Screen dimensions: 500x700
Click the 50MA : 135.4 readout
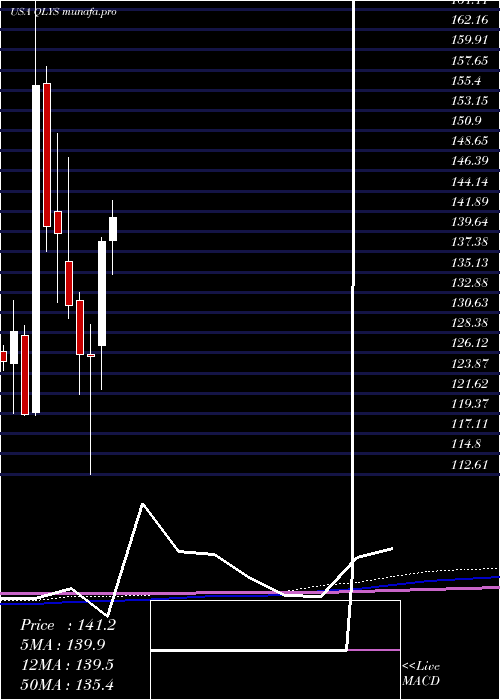tap(67, 684)
